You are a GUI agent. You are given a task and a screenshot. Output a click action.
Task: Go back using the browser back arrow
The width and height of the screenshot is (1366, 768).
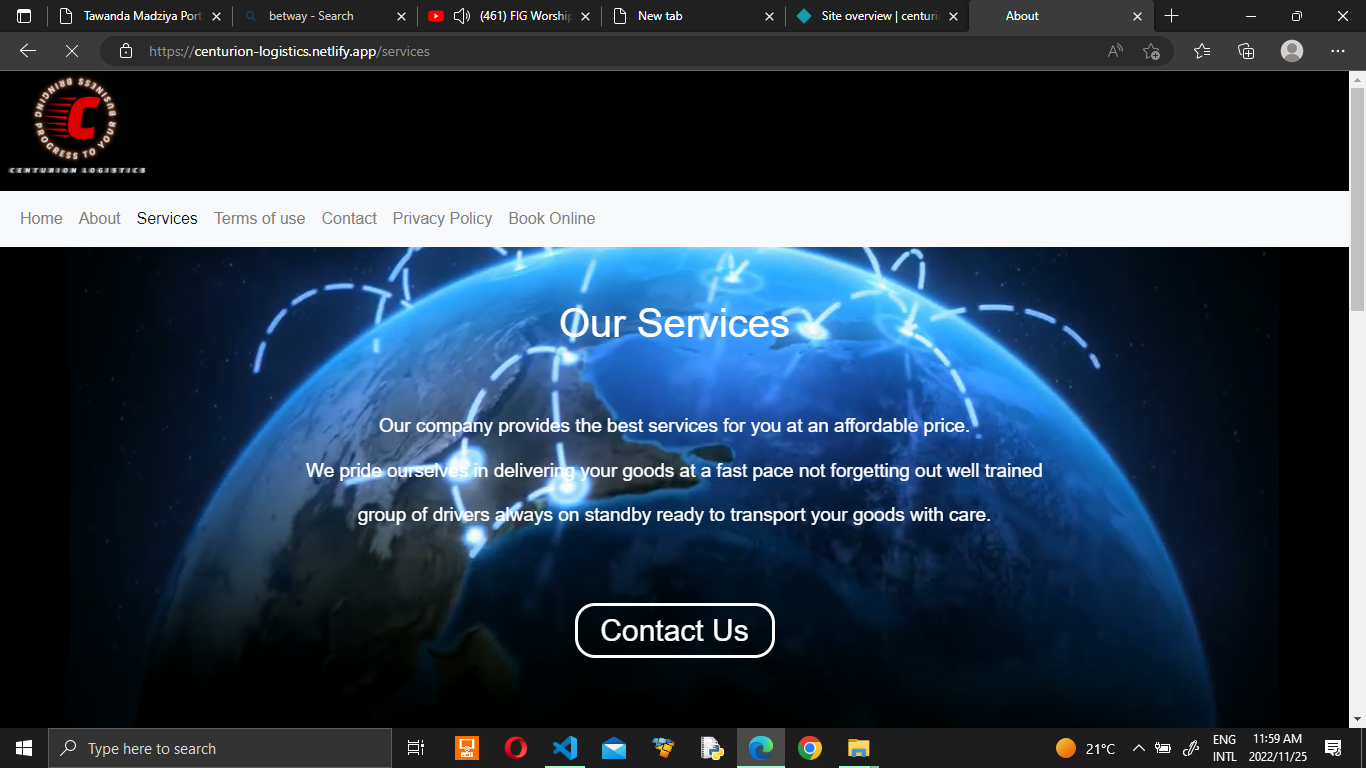27,51
